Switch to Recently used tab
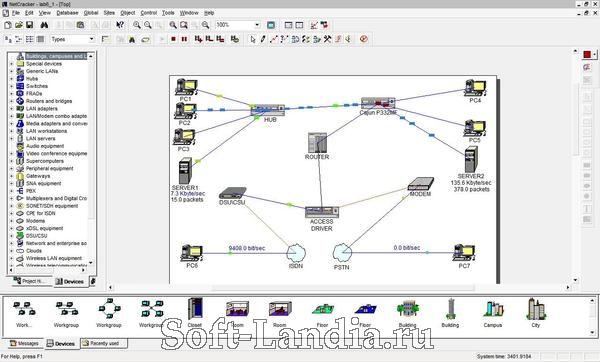Viewport: 600px width, 362px height. 104,343
